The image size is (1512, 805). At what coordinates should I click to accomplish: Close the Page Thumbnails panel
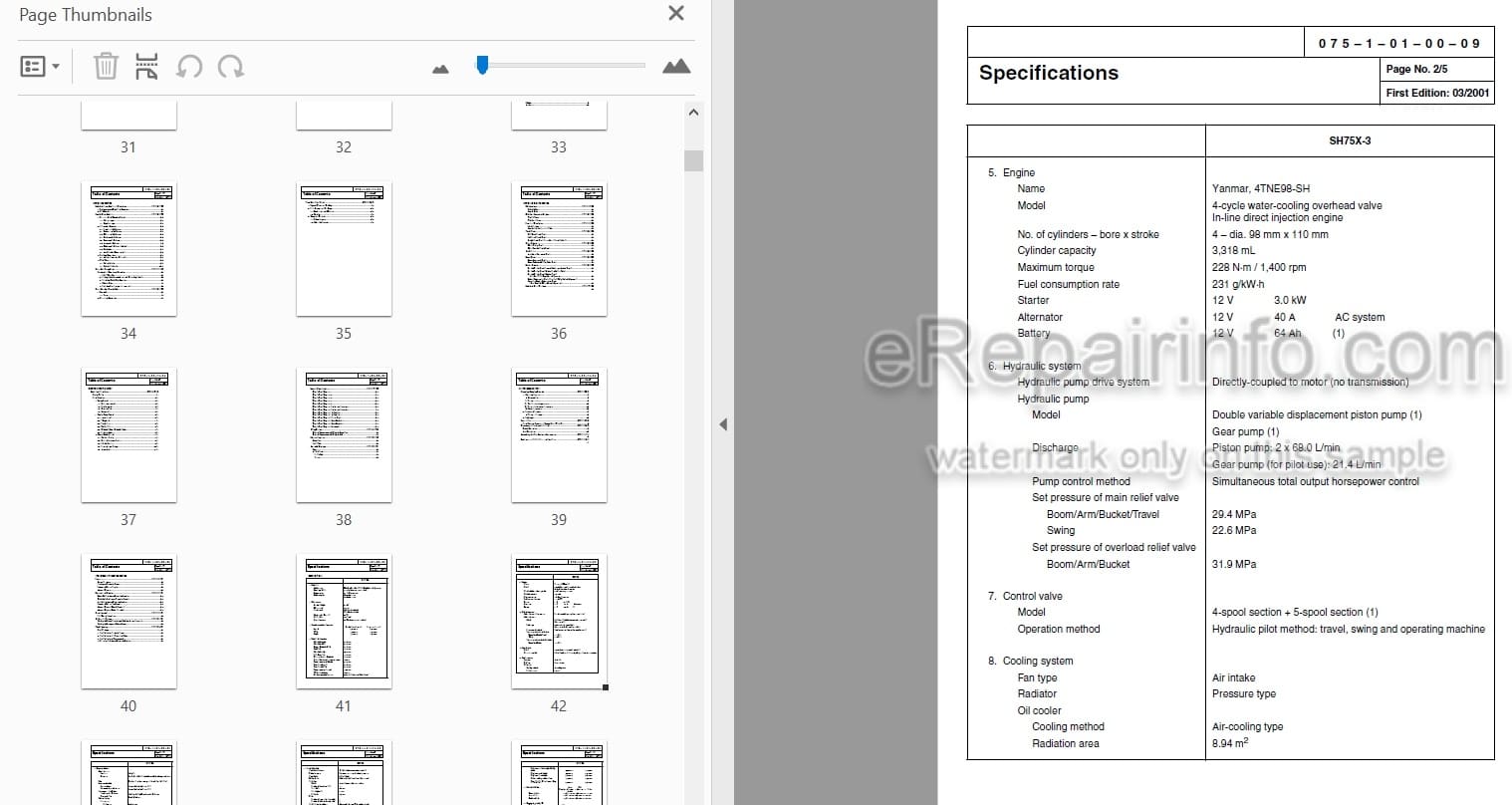676,14
